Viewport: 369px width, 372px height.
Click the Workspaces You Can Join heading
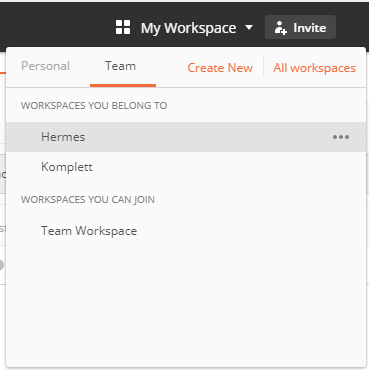tap(88, 200)
